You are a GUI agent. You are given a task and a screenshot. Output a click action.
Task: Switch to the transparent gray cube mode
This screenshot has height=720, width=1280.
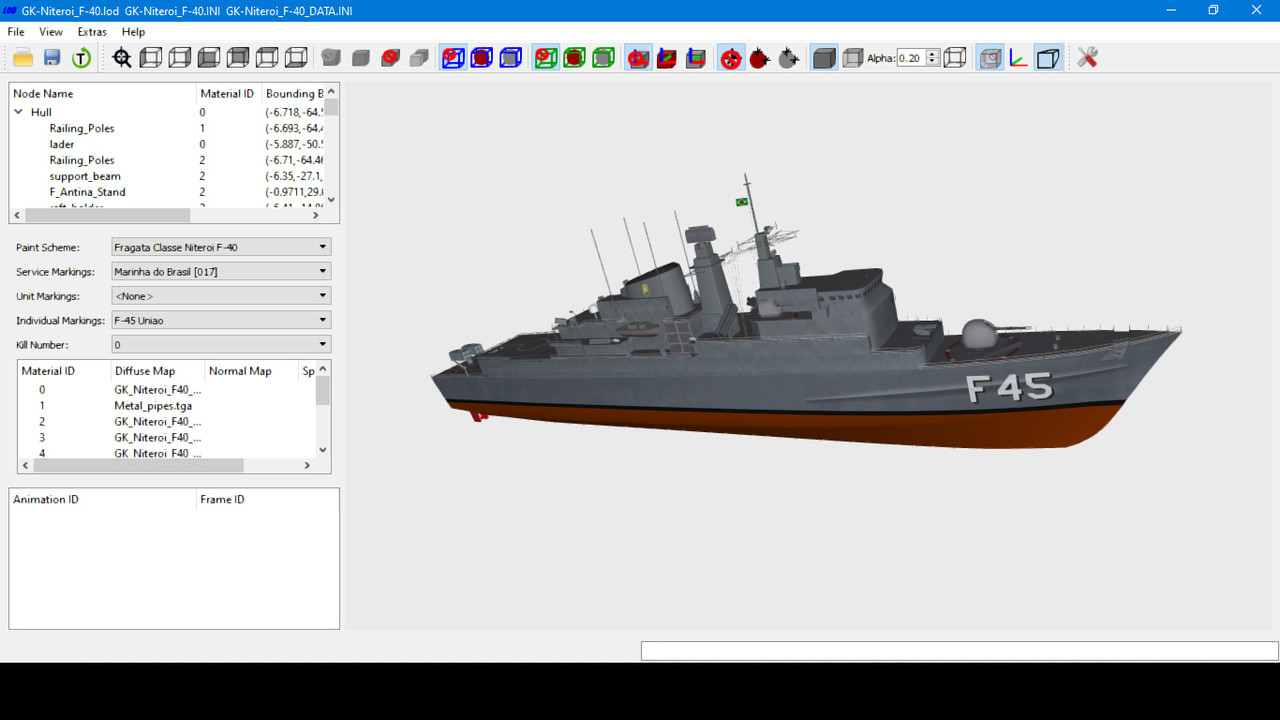[x=852, y=58]
